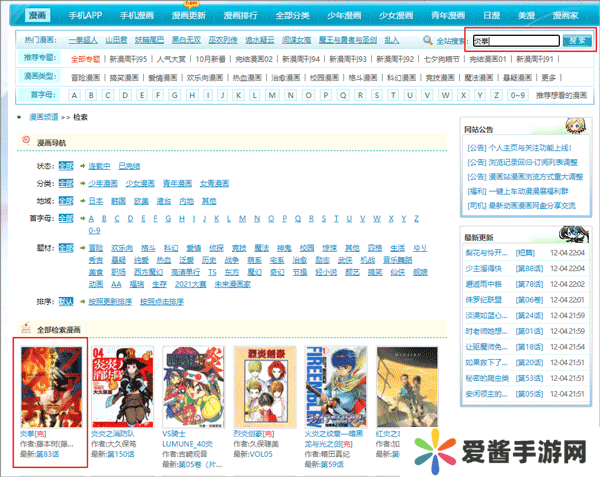Select 已完结 status filter

129,165
